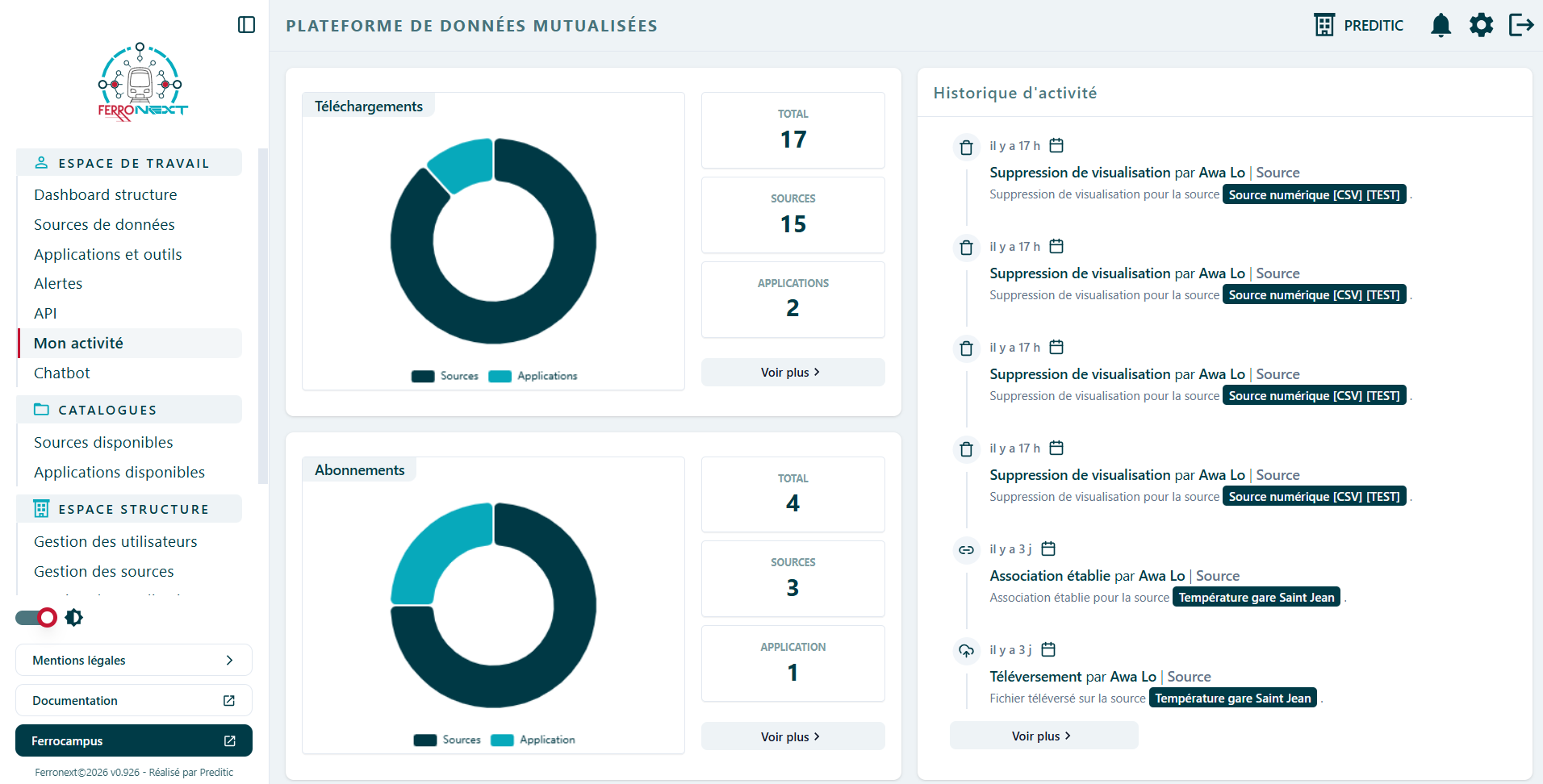Select Chatbot in the sidebar
Viewport: 1543px width, 784px height.
click(x=62, y=373)
